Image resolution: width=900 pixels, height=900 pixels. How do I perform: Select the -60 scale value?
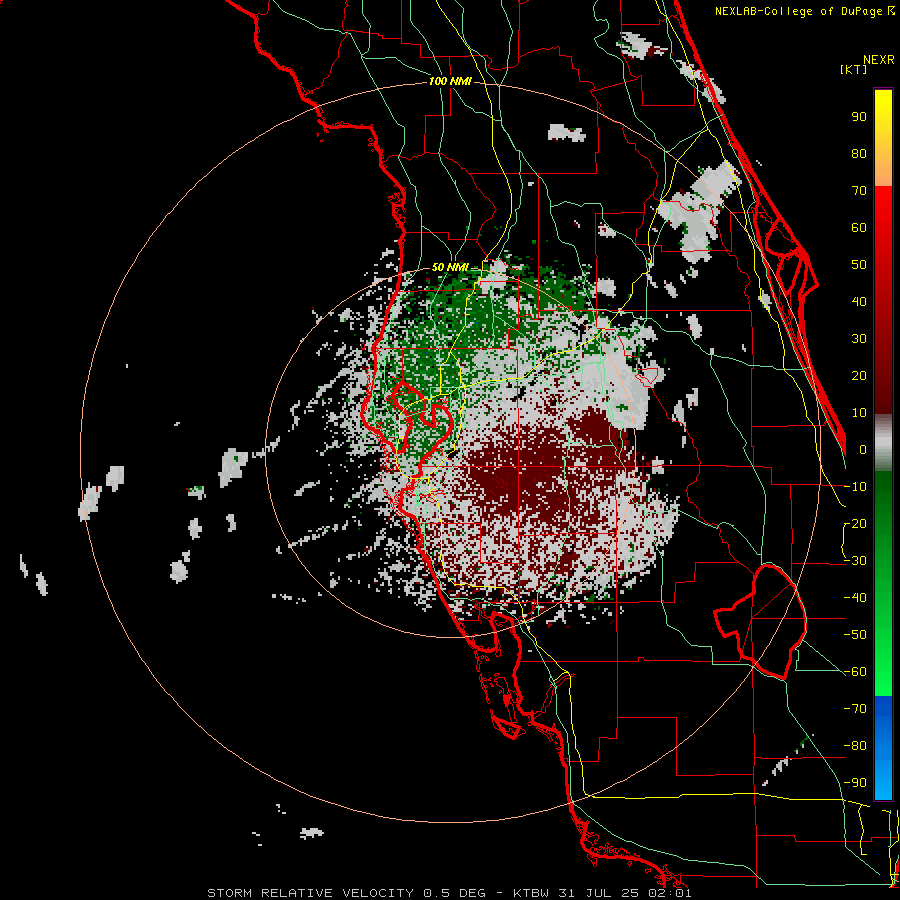click(856, 672)
